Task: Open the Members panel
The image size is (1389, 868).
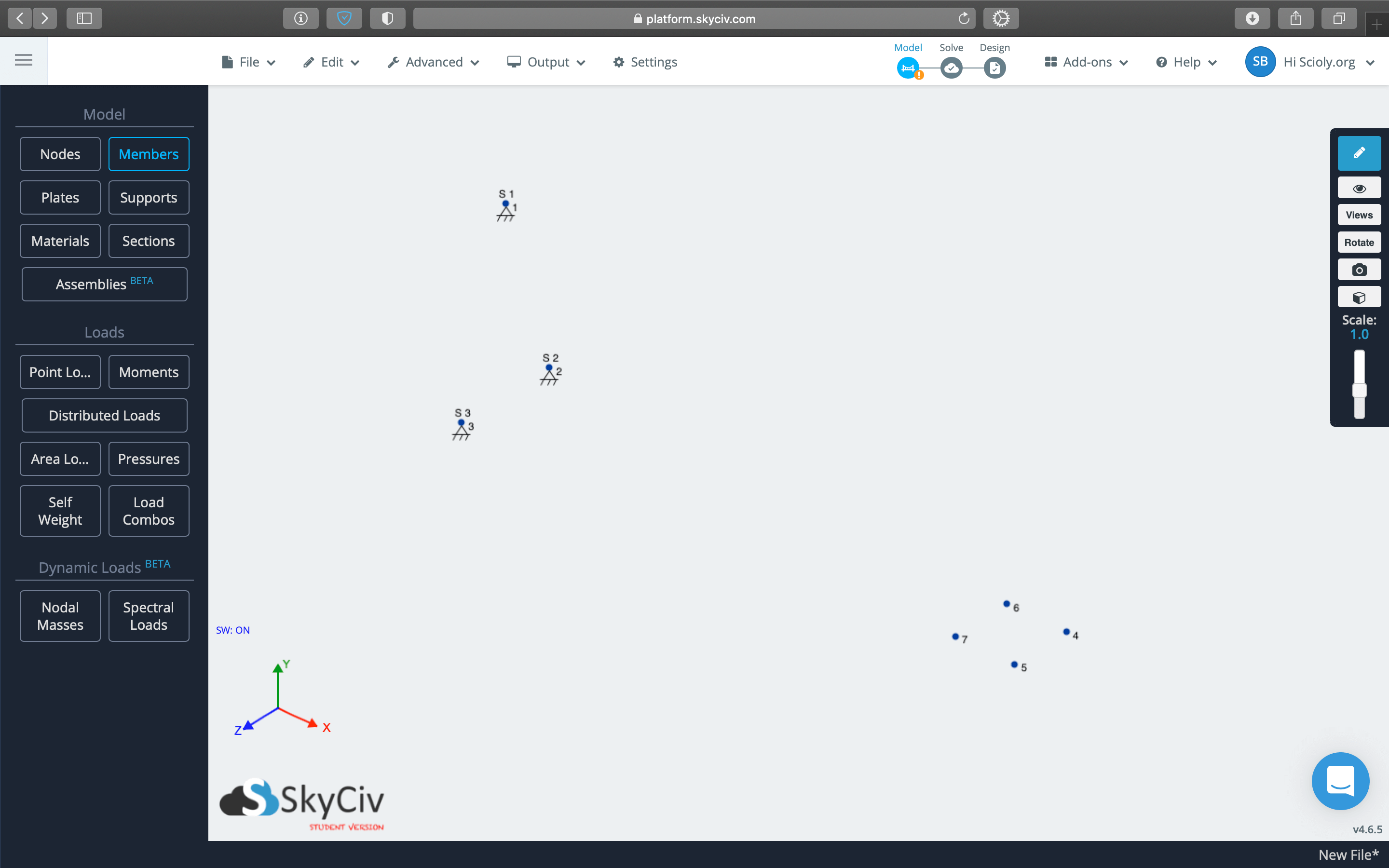Action: [149, 154]
